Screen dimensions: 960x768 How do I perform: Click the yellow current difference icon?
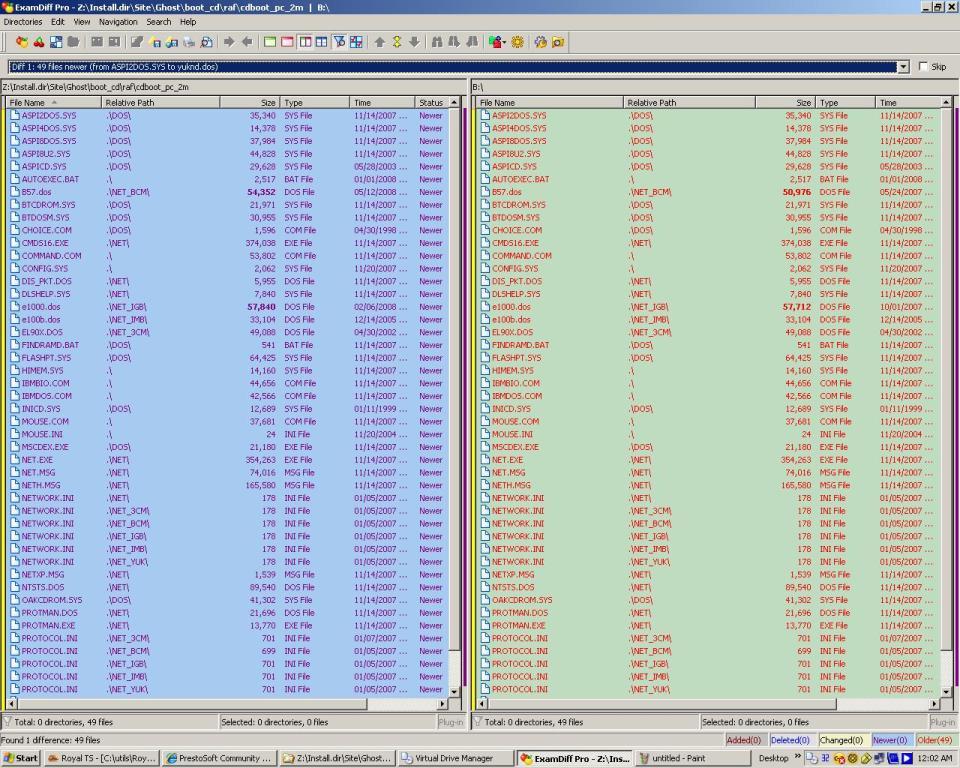[397, 42]
